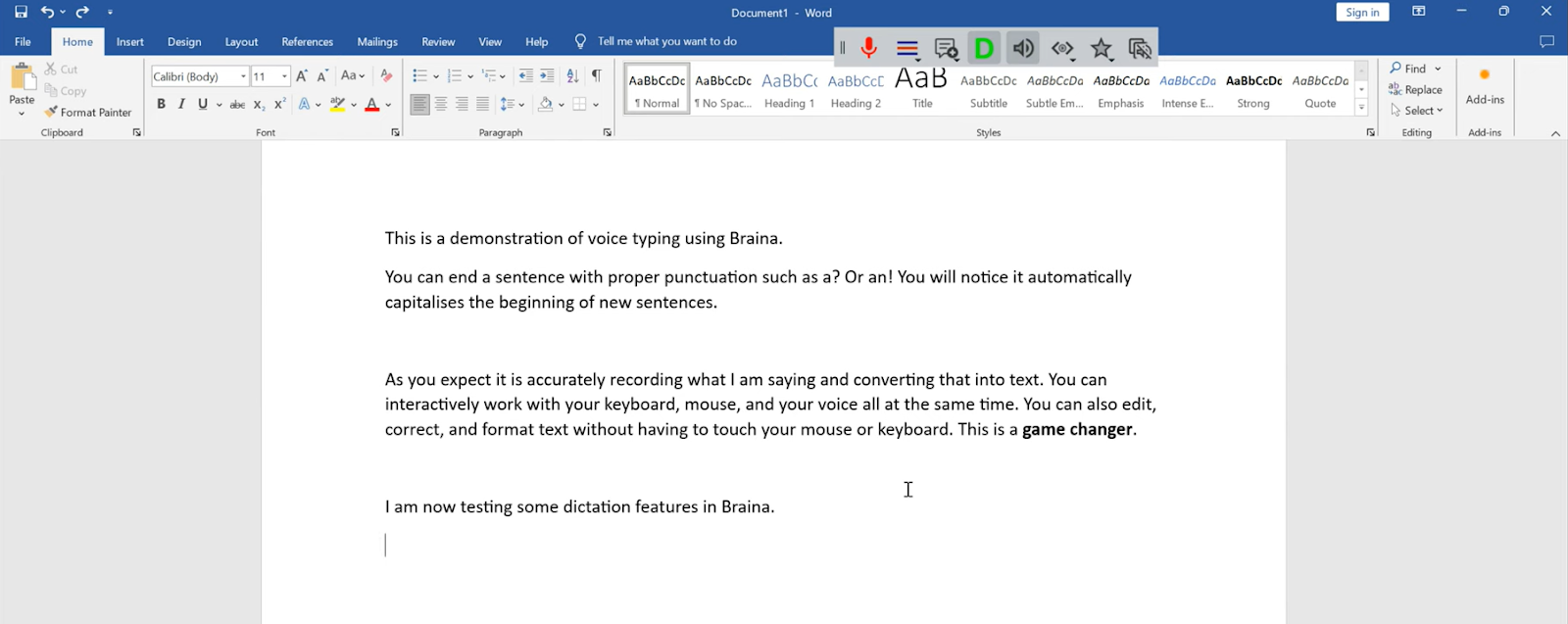Screen dimensions: 1568x624
Task: Apply the Title style
Action: [x=922, y=89]
